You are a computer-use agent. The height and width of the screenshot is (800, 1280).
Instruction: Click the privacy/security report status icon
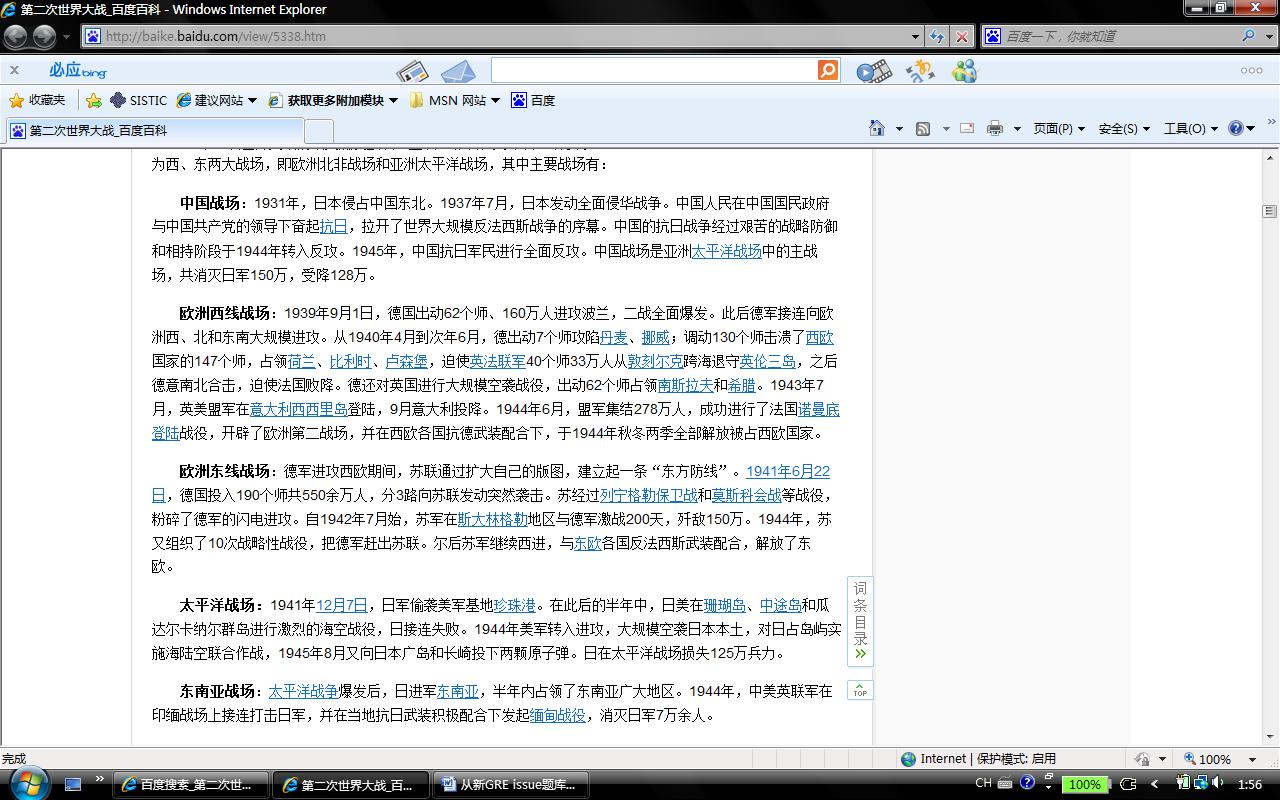coord(1144,759)
